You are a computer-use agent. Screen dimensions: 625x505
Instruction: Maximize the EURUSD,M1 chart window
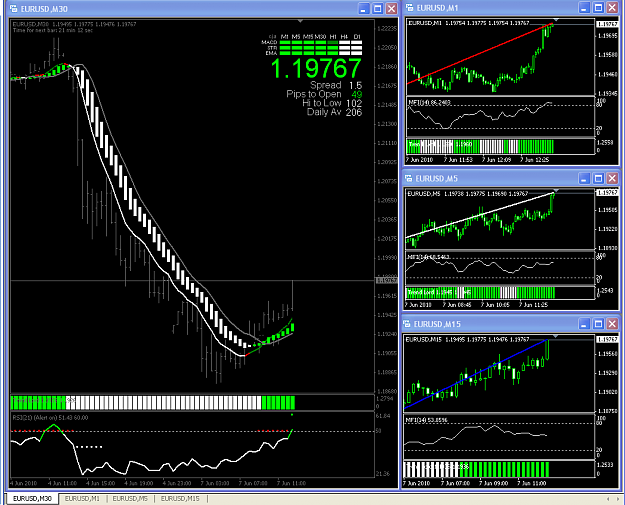click(598, 8)
